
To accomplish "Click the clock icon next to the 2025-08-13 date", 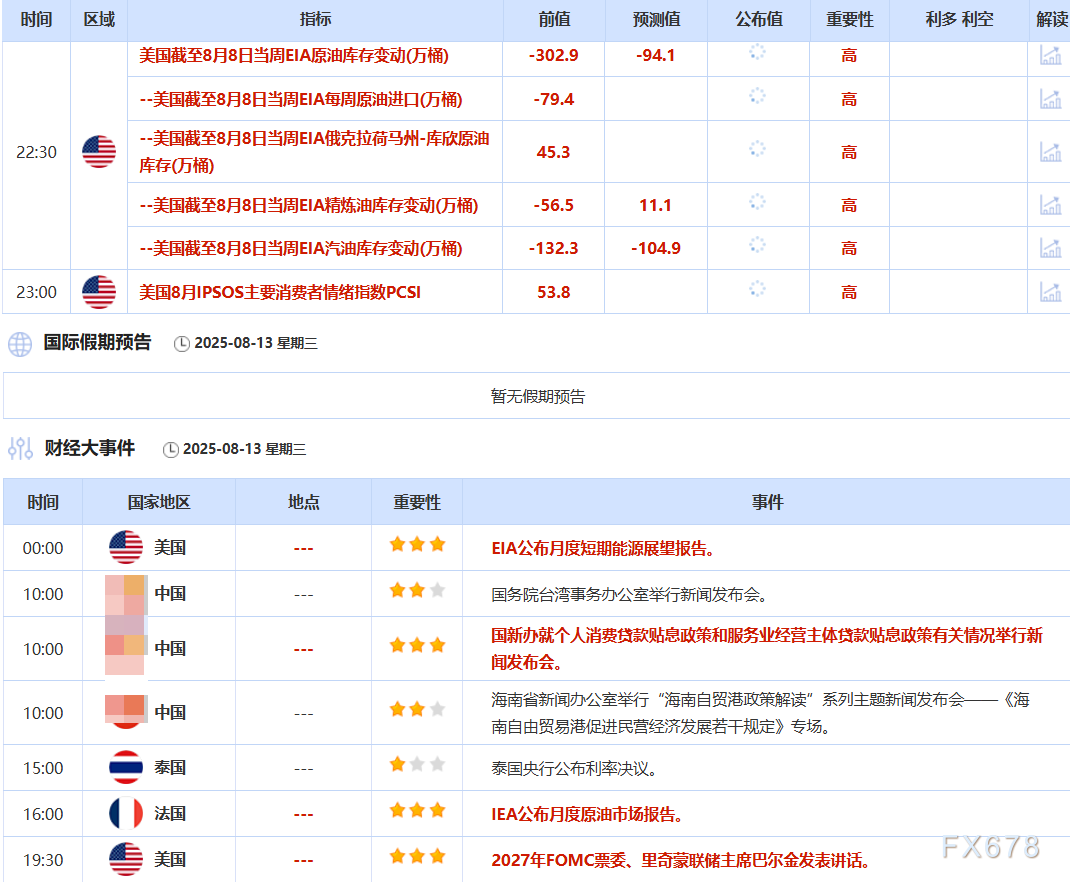I will [182, 344].
